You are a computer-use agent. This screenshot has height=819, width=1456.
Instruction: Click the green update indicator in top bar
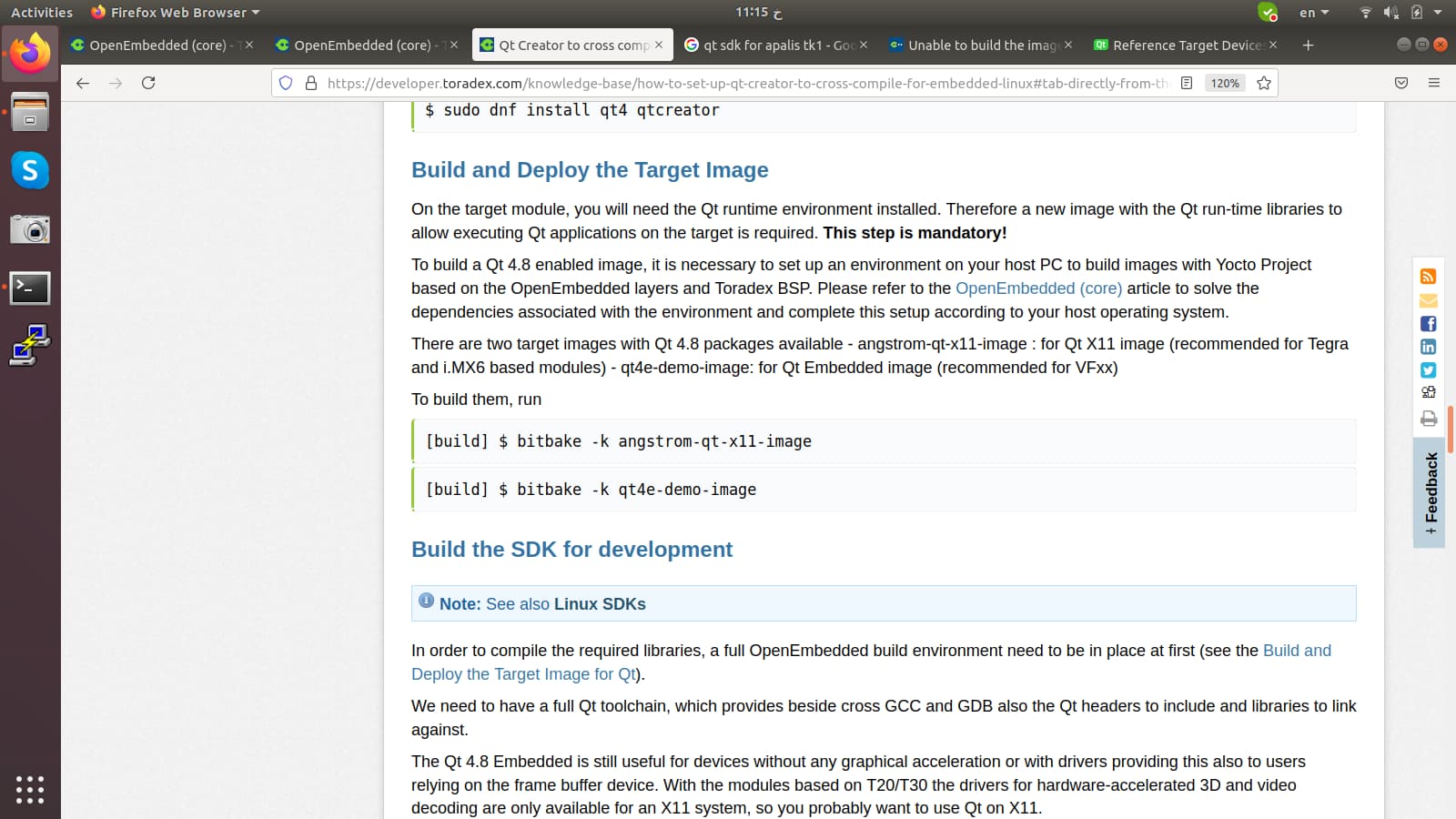1268,12
